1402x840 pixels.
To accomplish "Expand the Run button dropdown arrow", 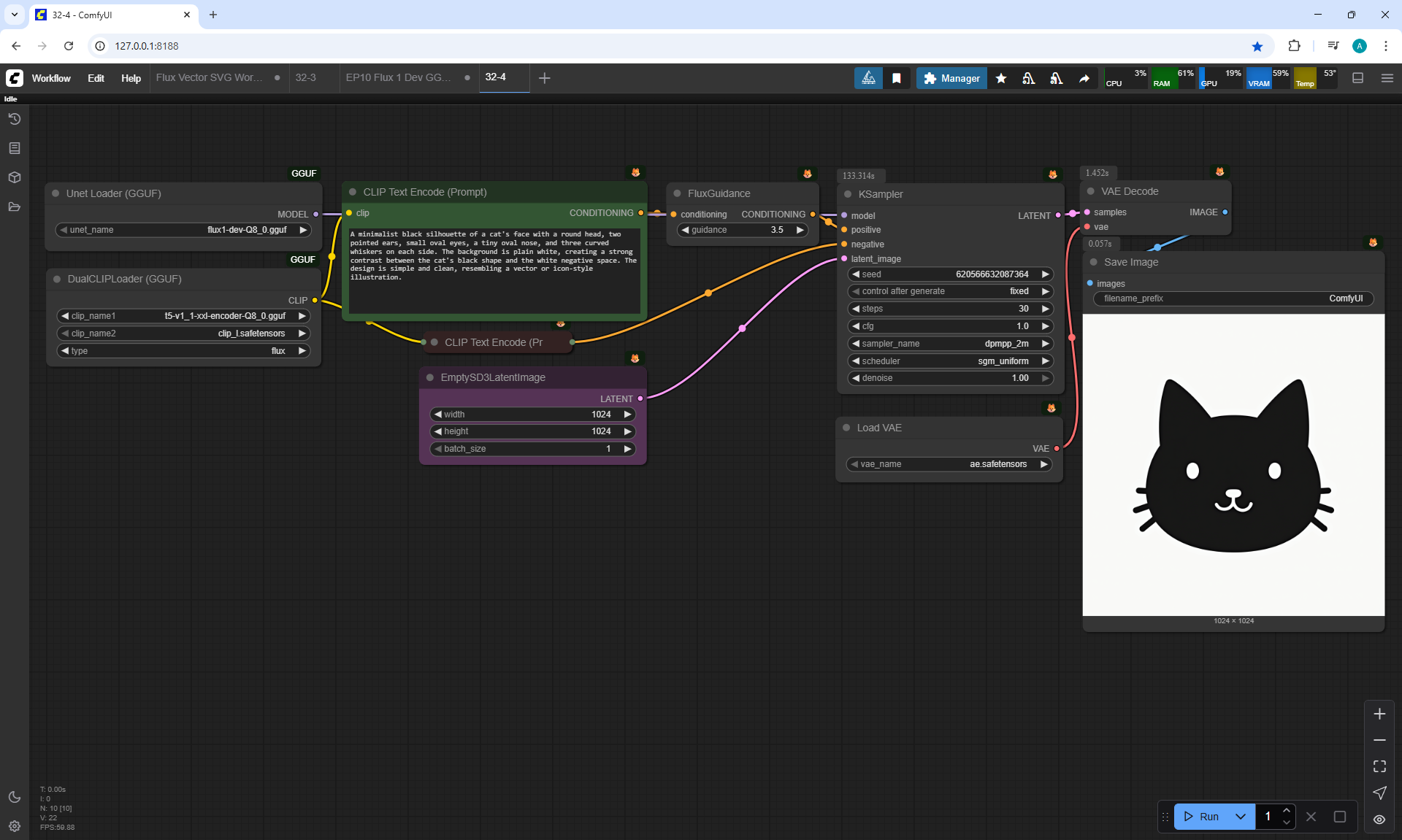I will pyautogui.click(x=1241, y=817).
